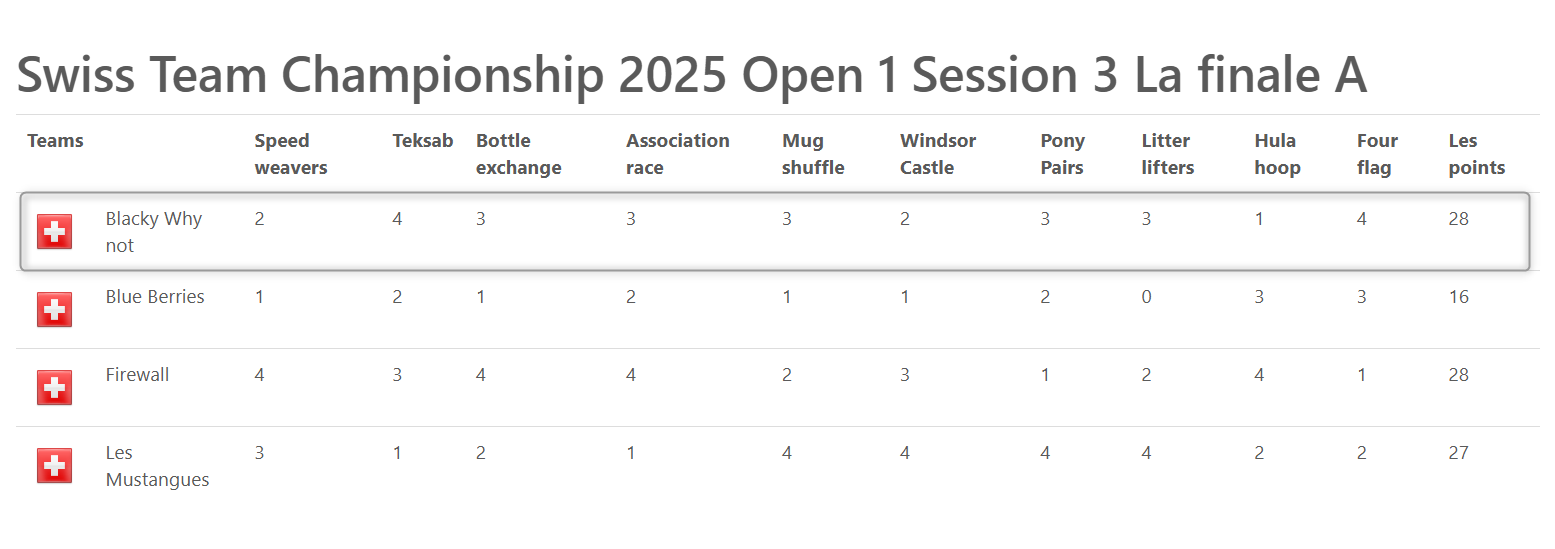This screenshot has width=1555, height=549.
Task: Click the Bottle exchange column header
Action: [x=518, y=154]
